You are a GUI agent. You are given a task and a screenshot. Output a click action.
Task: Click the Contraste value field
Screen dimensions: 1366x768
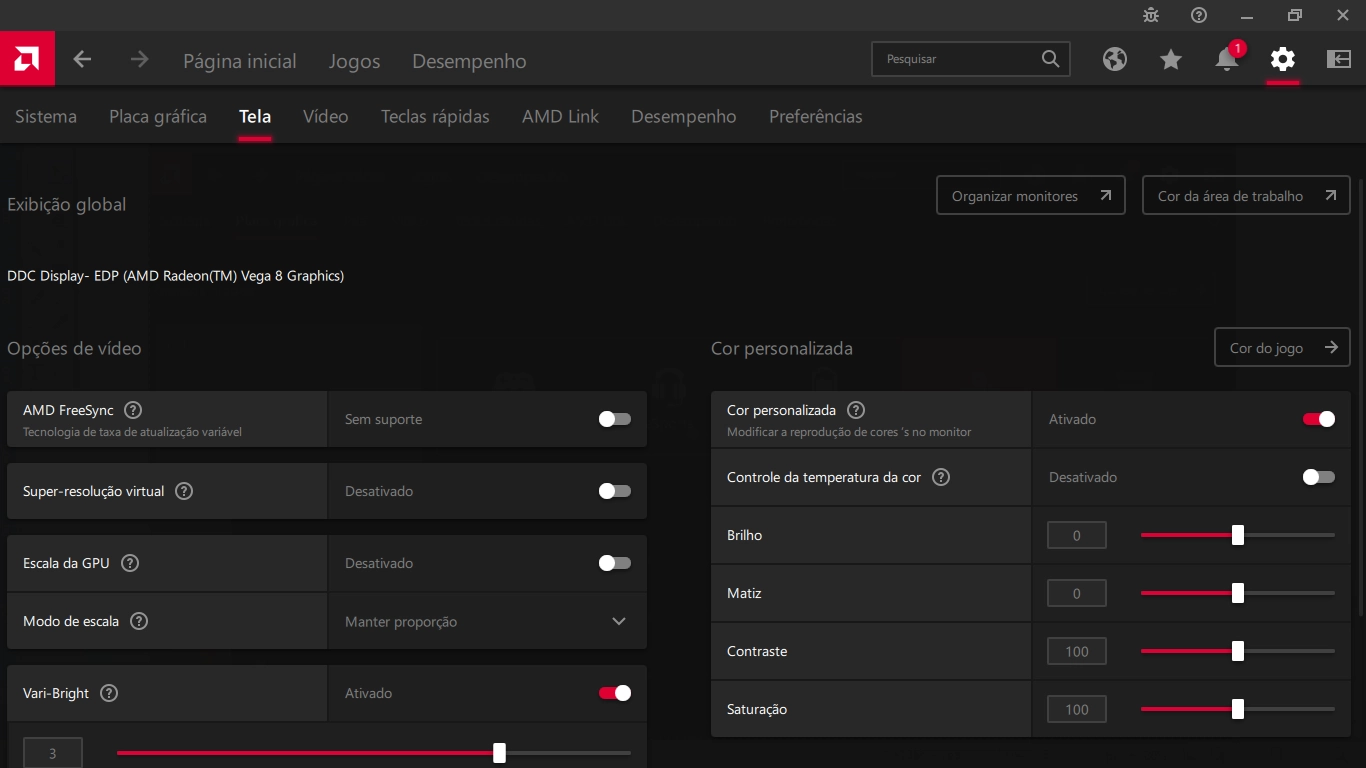pos(1077,651)
